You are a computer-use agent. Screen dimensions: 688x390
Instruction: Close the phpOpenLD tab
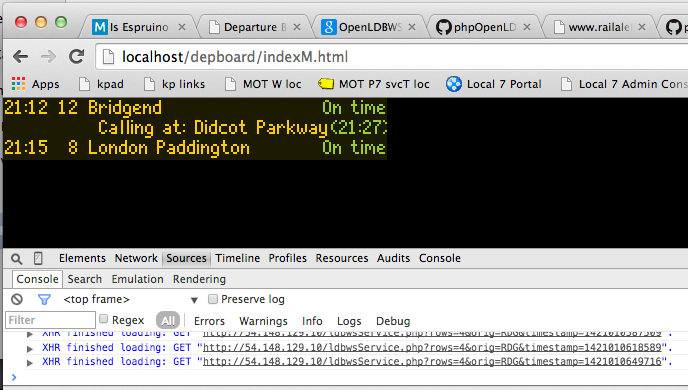(x=527, y=27)
